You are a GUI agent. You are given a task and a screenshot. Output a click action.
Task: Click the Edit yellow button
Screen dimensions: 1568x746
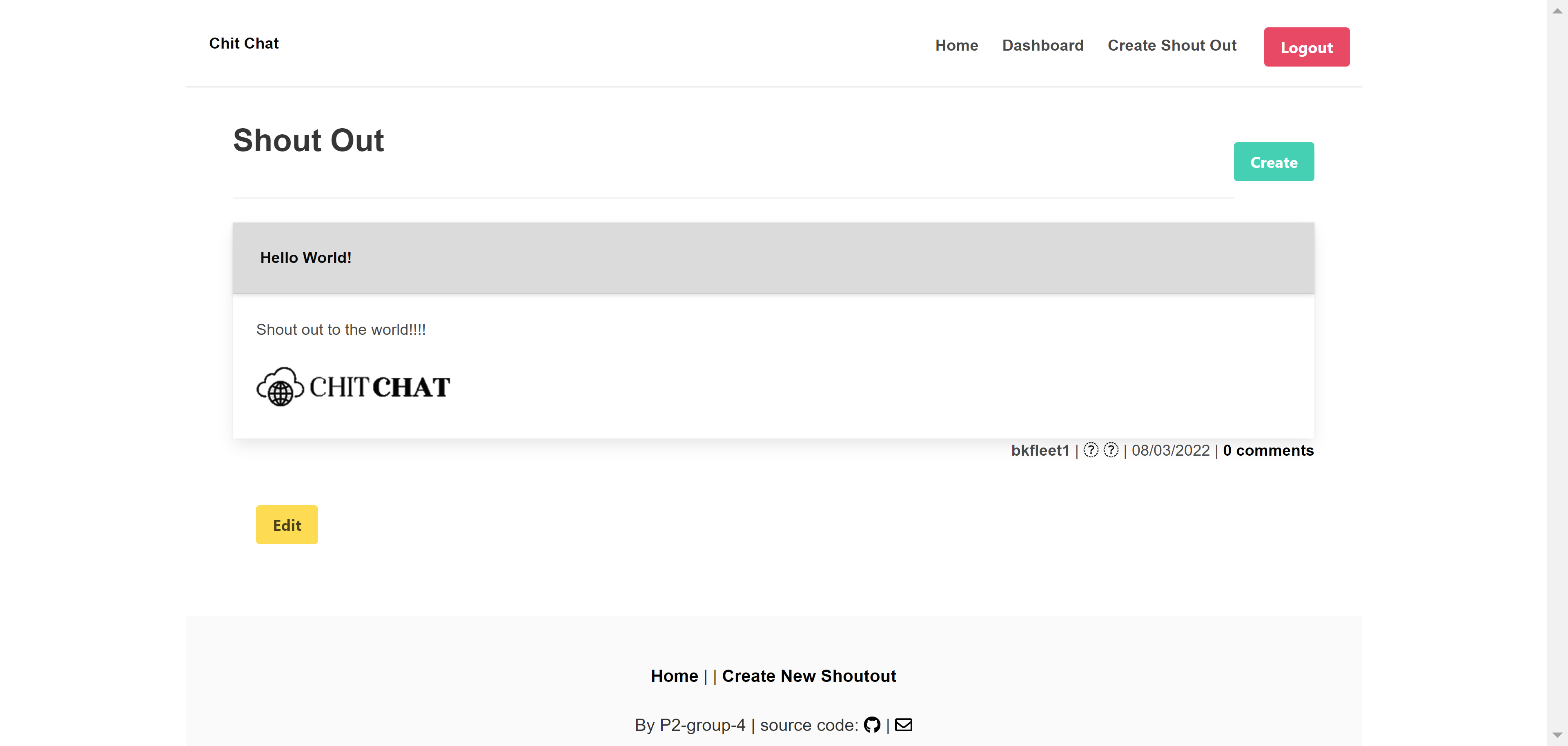[x=287, y=524]
